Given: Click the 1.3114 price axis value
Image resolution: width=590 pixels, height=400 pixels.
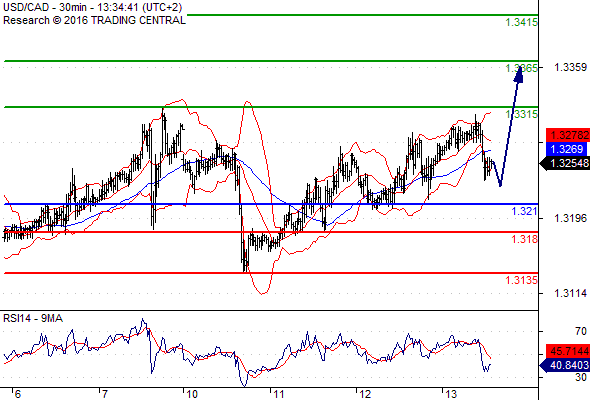Looking at the screenshot, I should 570,293.
